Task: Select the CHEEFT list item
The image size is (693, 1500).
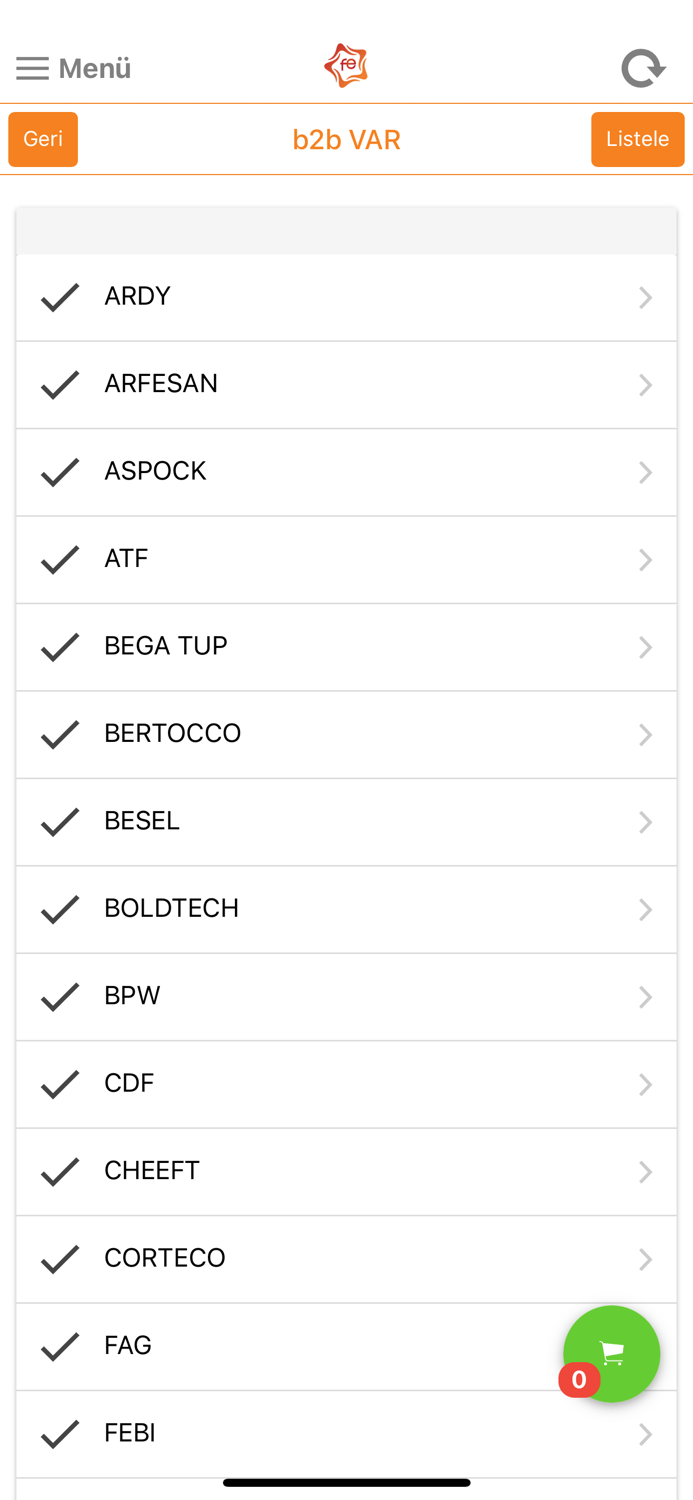Action: [x=346, y=1172]
